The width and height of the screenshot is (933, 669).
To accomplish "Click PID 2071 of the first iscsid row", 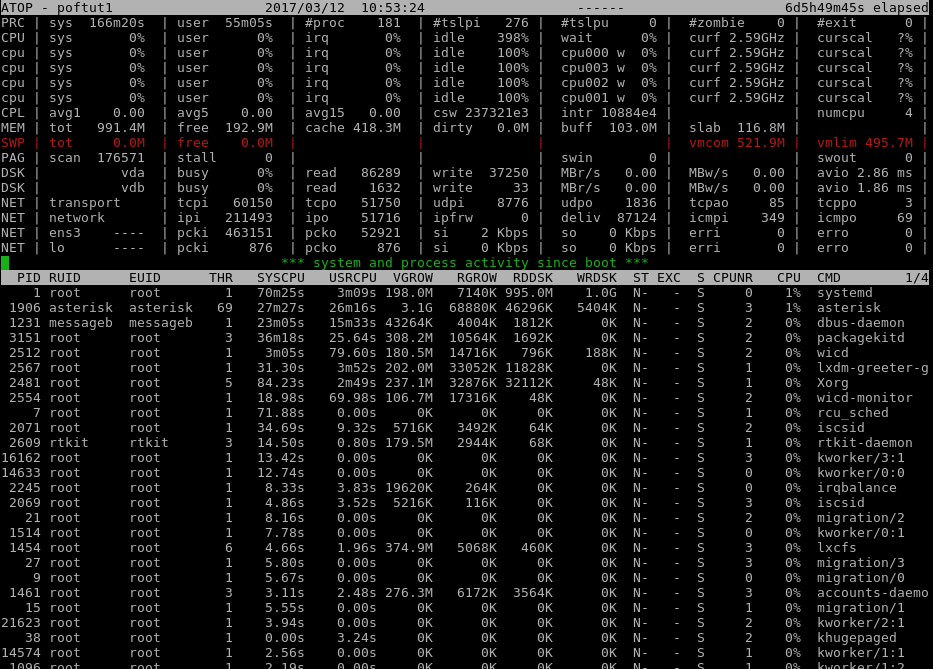I will click(25, 428).
